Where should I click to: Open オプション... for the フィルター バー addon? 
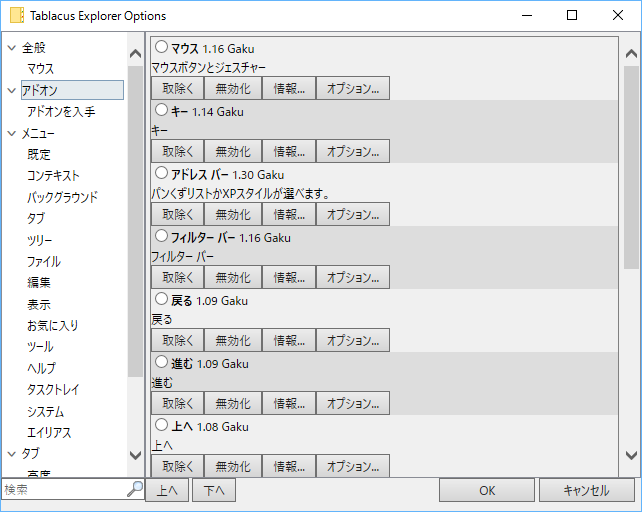[x=353, y=277]
